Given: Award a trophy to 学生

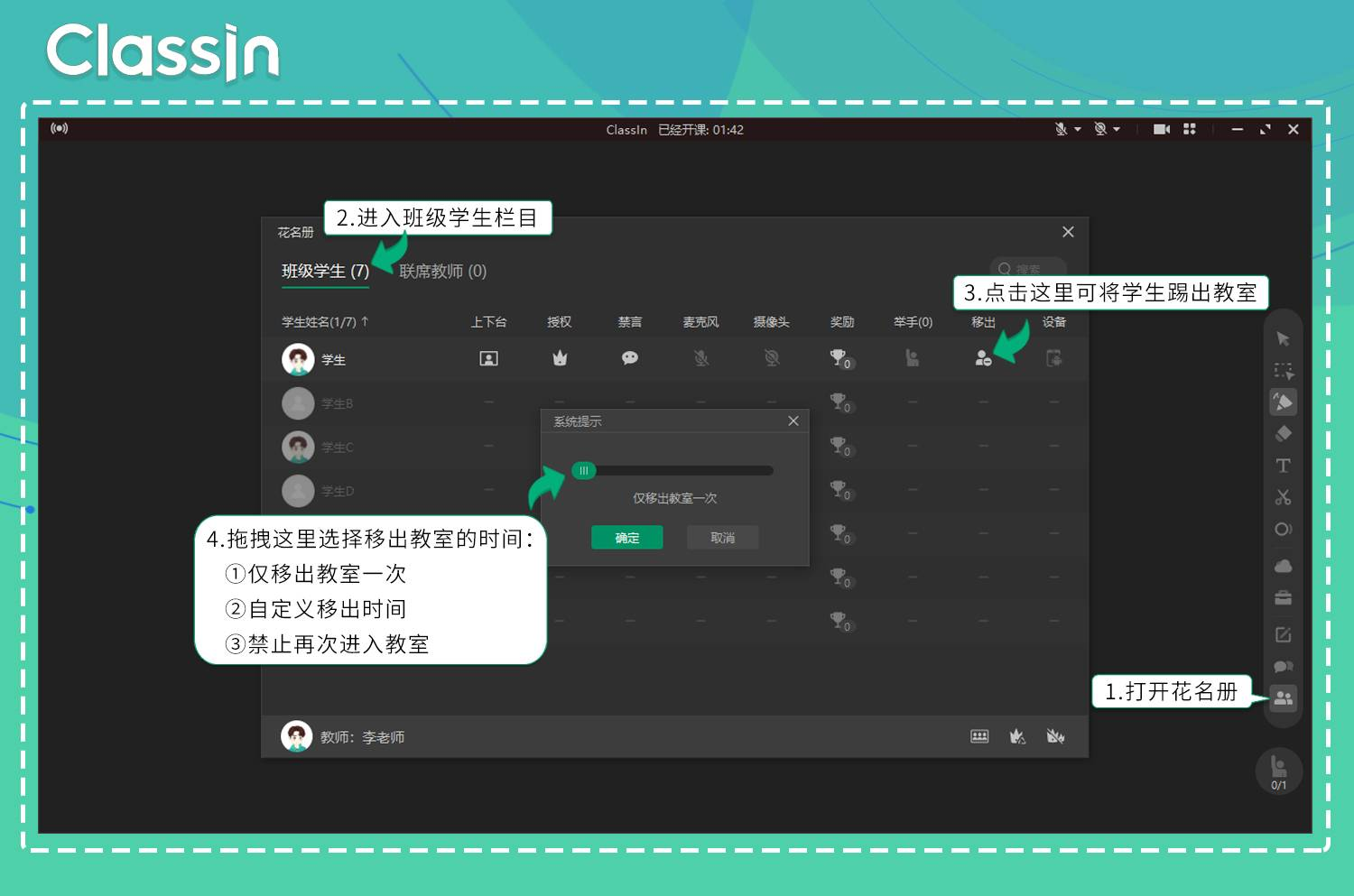Looking at the screenshot, I should coord(840,359).
